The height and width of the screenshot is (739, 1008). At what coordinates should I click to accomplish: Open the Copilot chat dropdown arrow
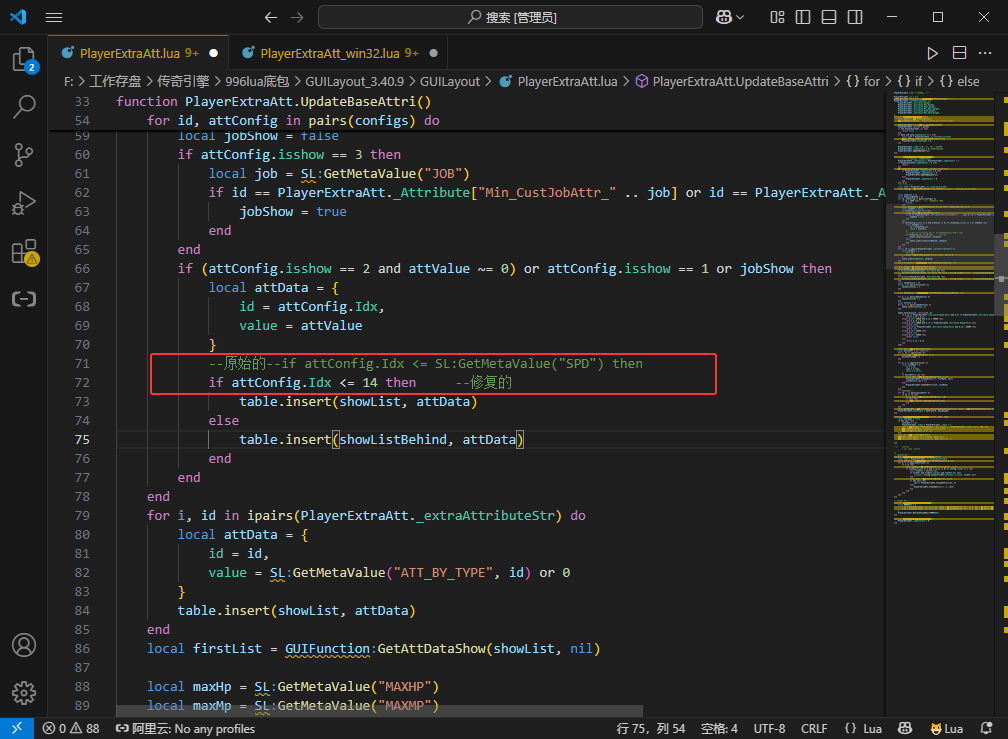coord(741,18)
